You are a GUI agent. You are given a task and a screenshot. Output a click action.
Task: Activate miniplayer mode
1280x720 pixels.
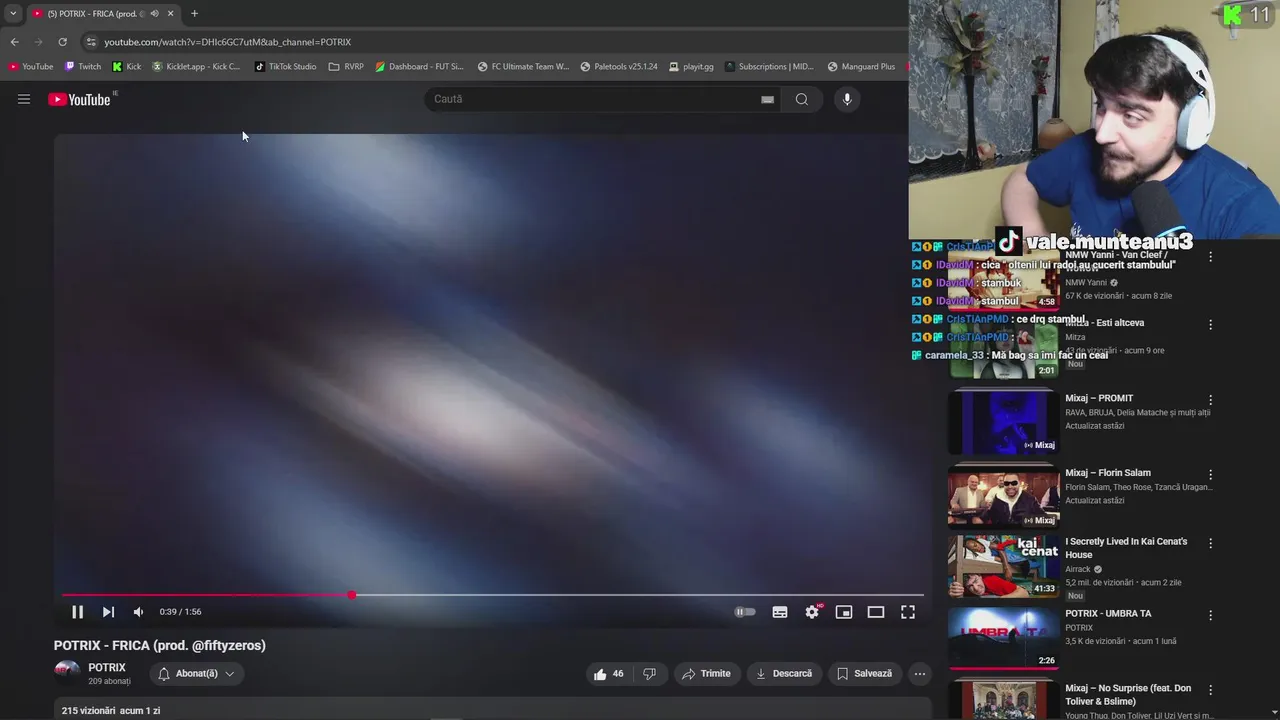click(x=844, y=612)
